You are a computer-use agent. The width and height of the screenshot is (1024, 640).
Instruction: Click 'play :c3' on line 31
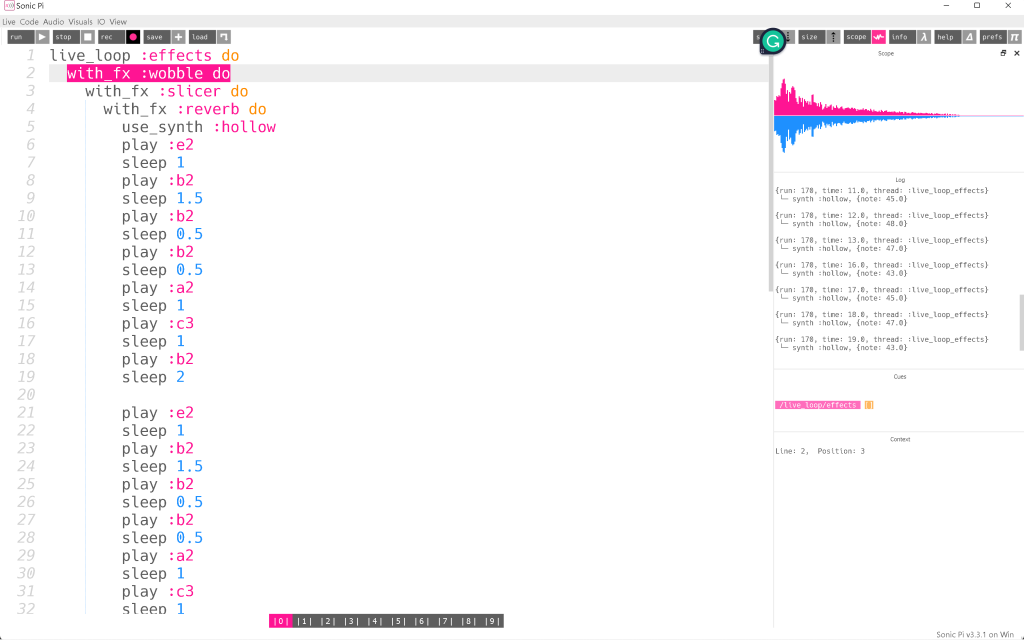coord(157,592)
